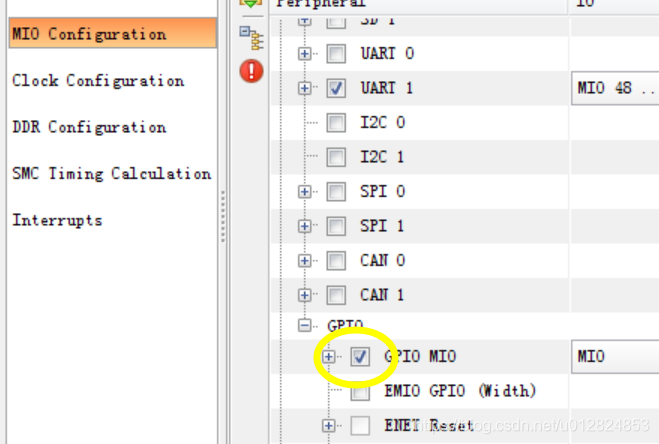Select the I2C 1 row label

(x=382, y=157)
